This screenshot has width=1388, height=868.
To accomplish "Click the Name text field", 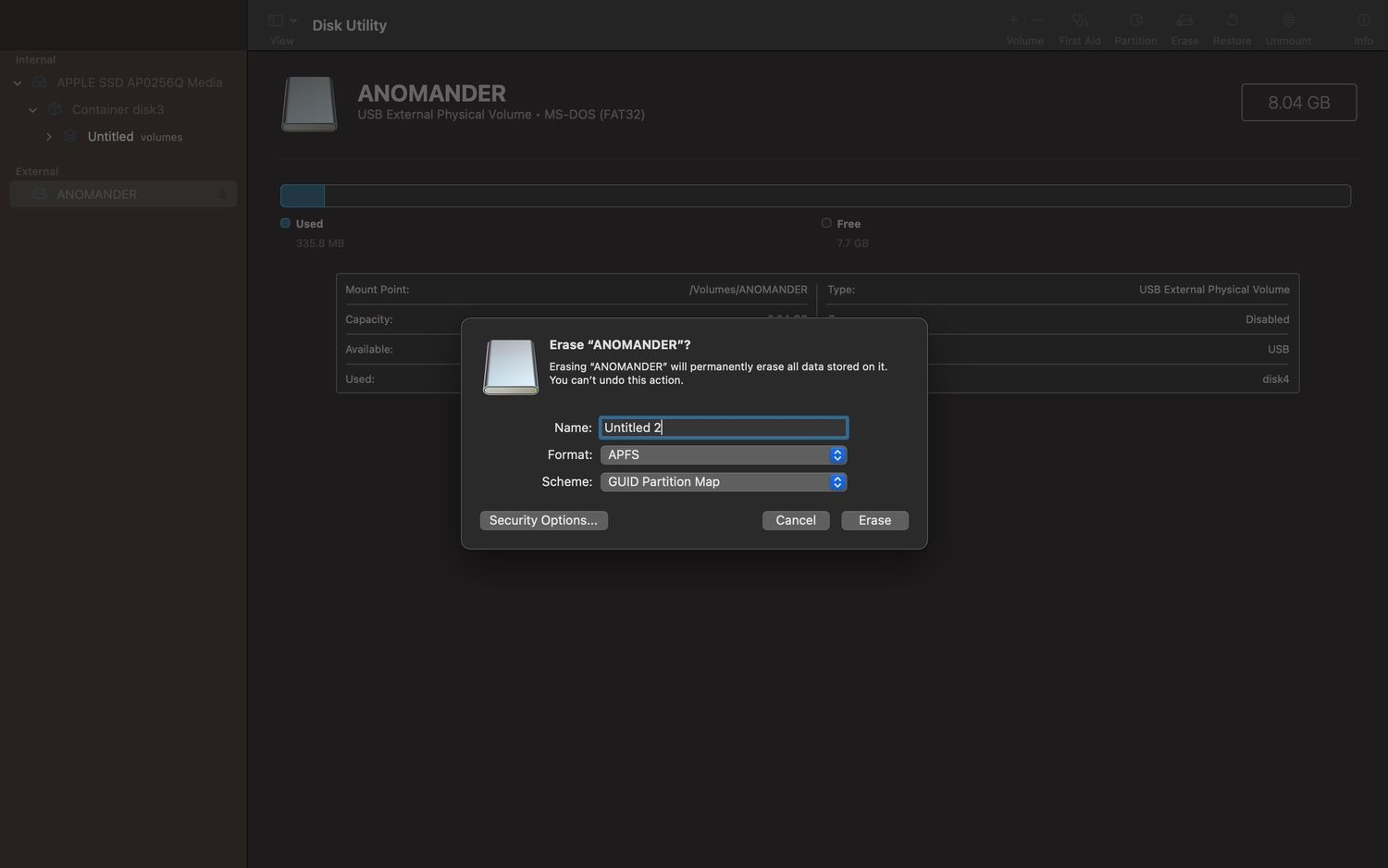I will click(723, 428).
